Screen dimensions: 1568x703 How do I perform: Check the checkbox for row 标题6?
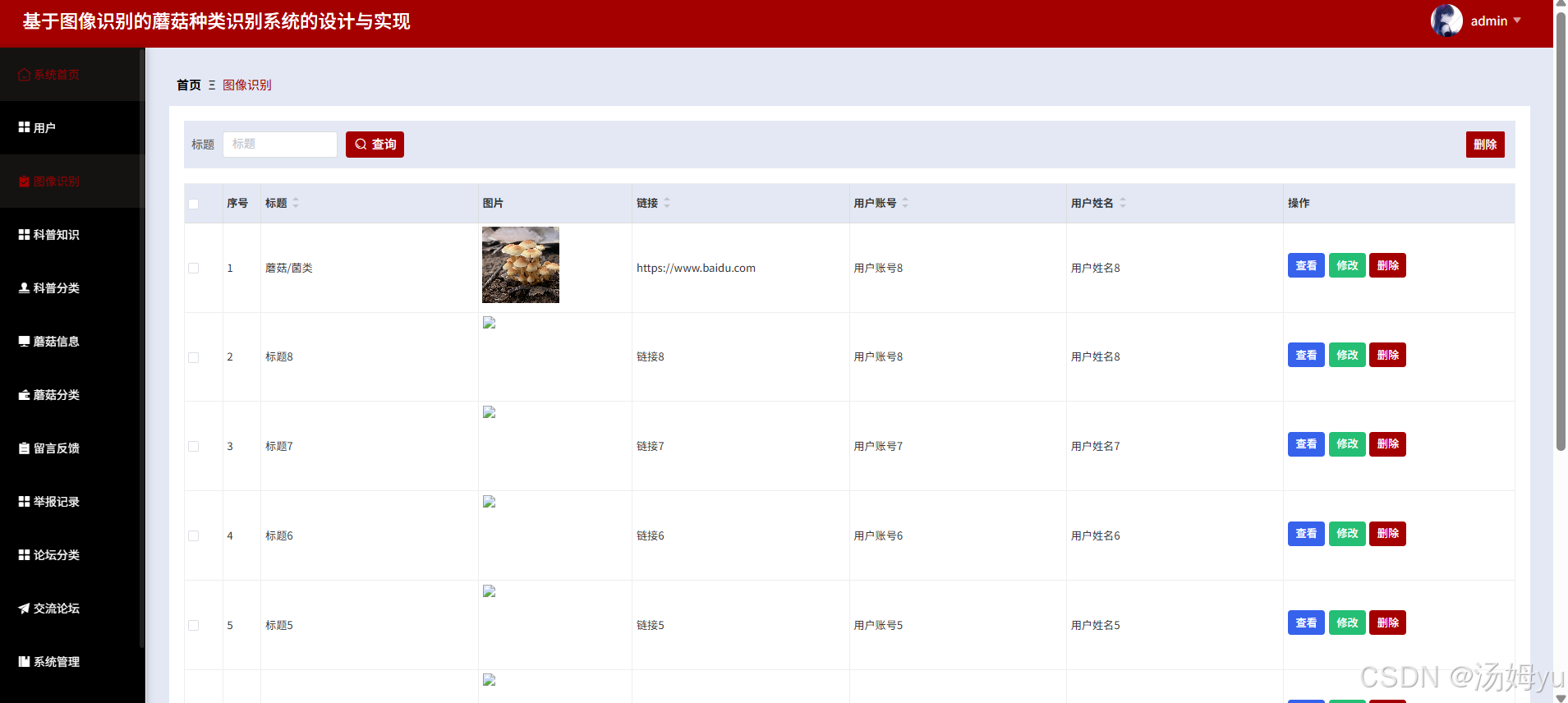(194, 536)
